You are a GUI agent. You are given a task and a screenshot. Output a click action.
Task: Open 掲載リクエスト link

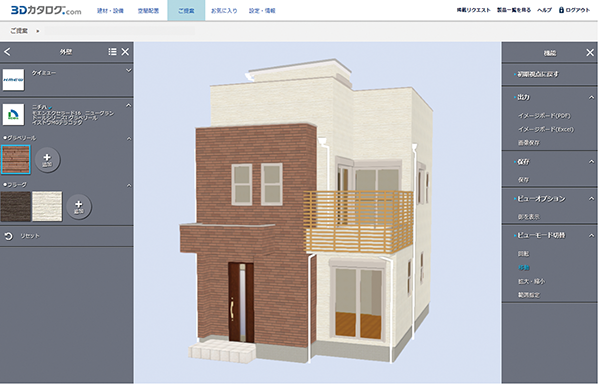473,10
